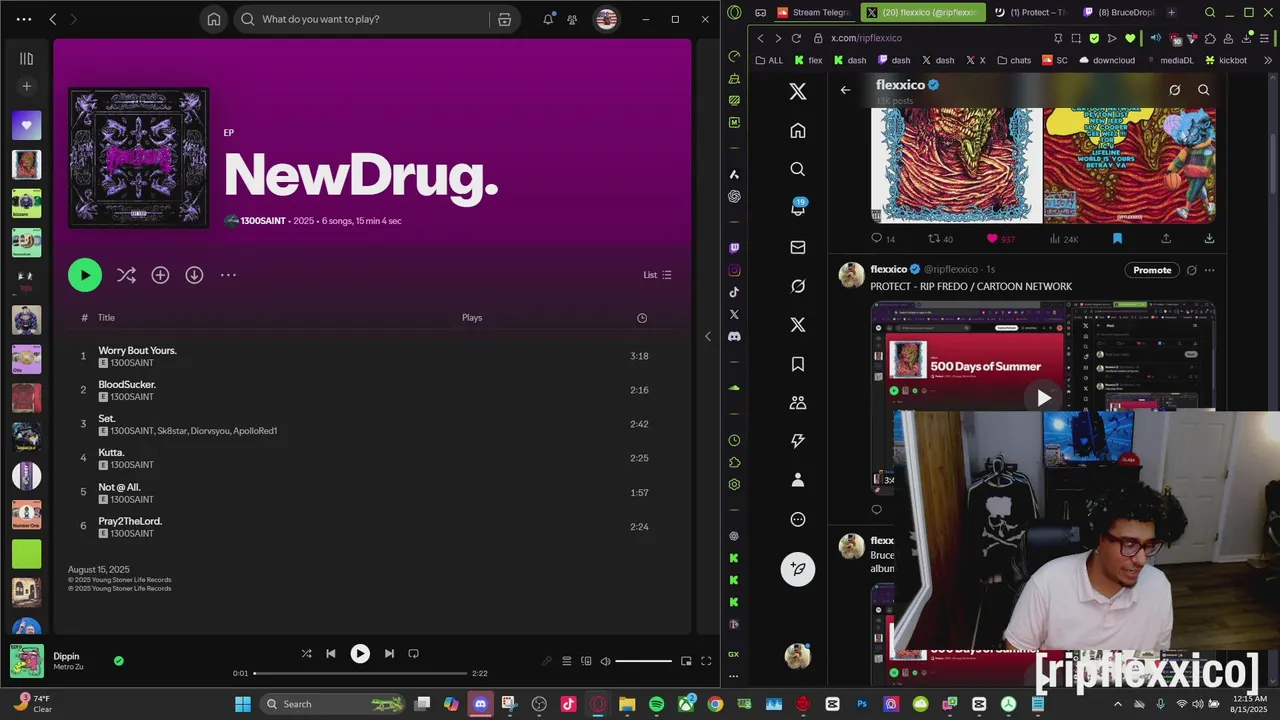This screenshot has height=720, width=1280.
Task: Open more menu on PROTECT post
Action: click(x=1209, y=270)
